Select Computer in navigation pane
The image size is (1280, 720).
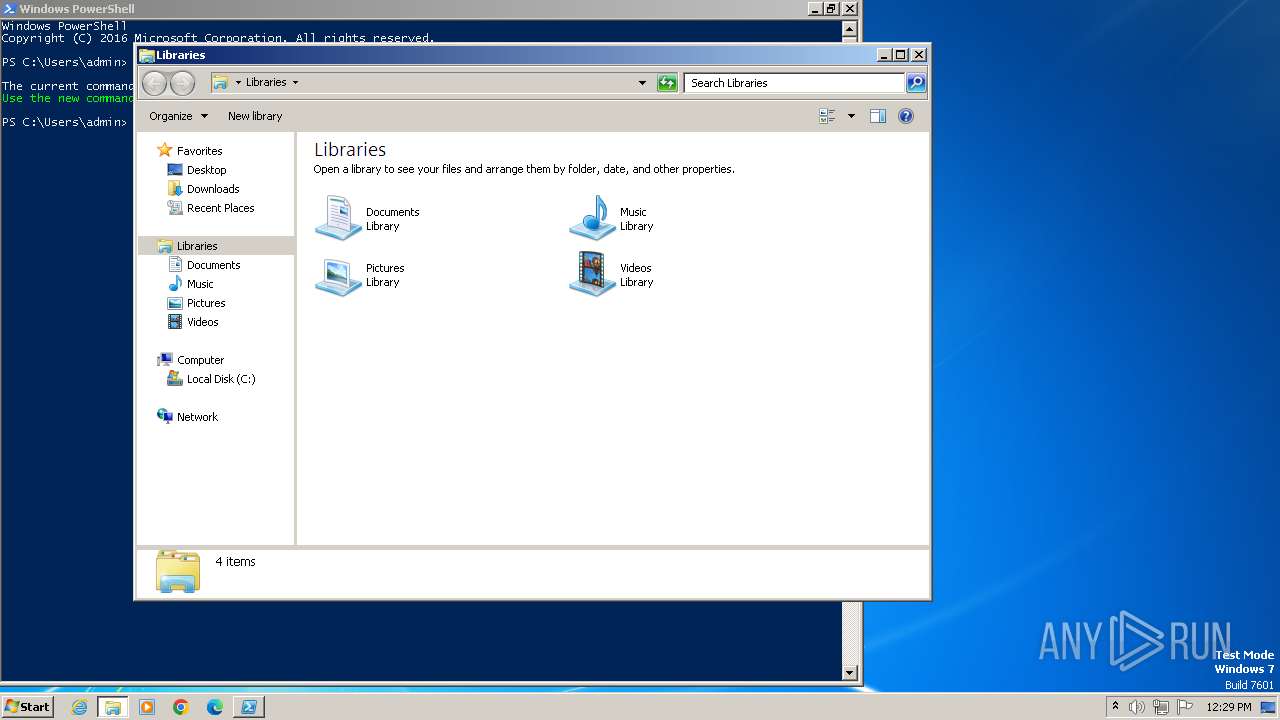coord(200,360)
